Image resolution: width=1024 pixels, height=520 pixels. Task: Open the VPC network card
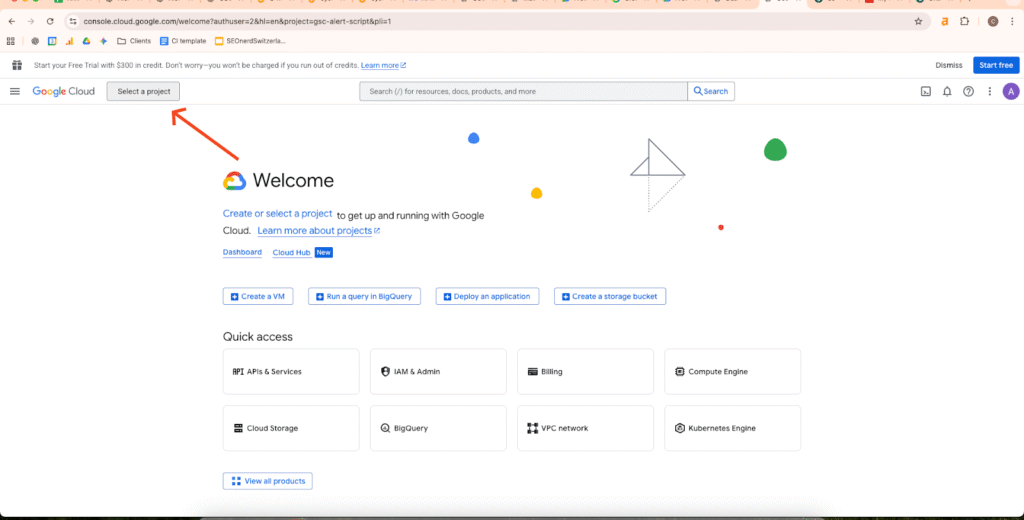point(585,428)
